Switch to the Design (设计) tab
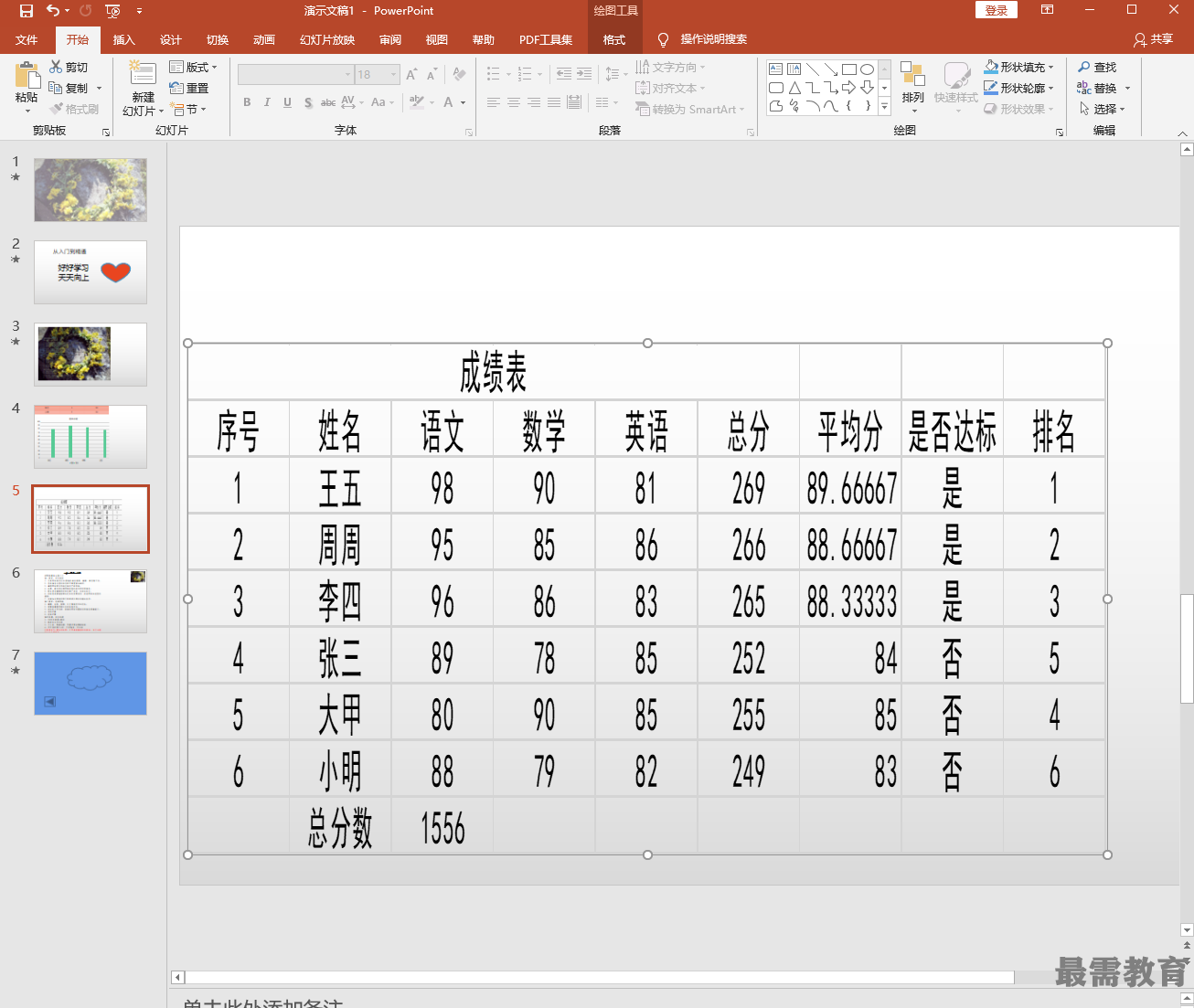1194x1008 pixels. (x=170, y=39)
